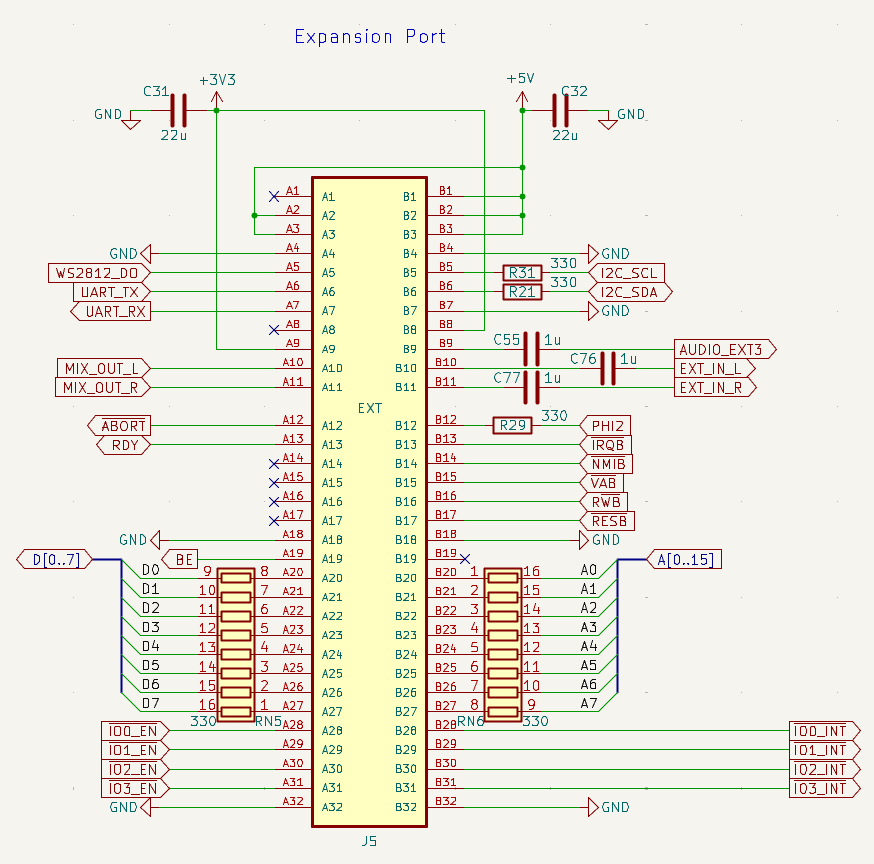This screenshot has height=864, width=874.
Task: Click the WS2812_DO global label
Action: coord(99,273)
